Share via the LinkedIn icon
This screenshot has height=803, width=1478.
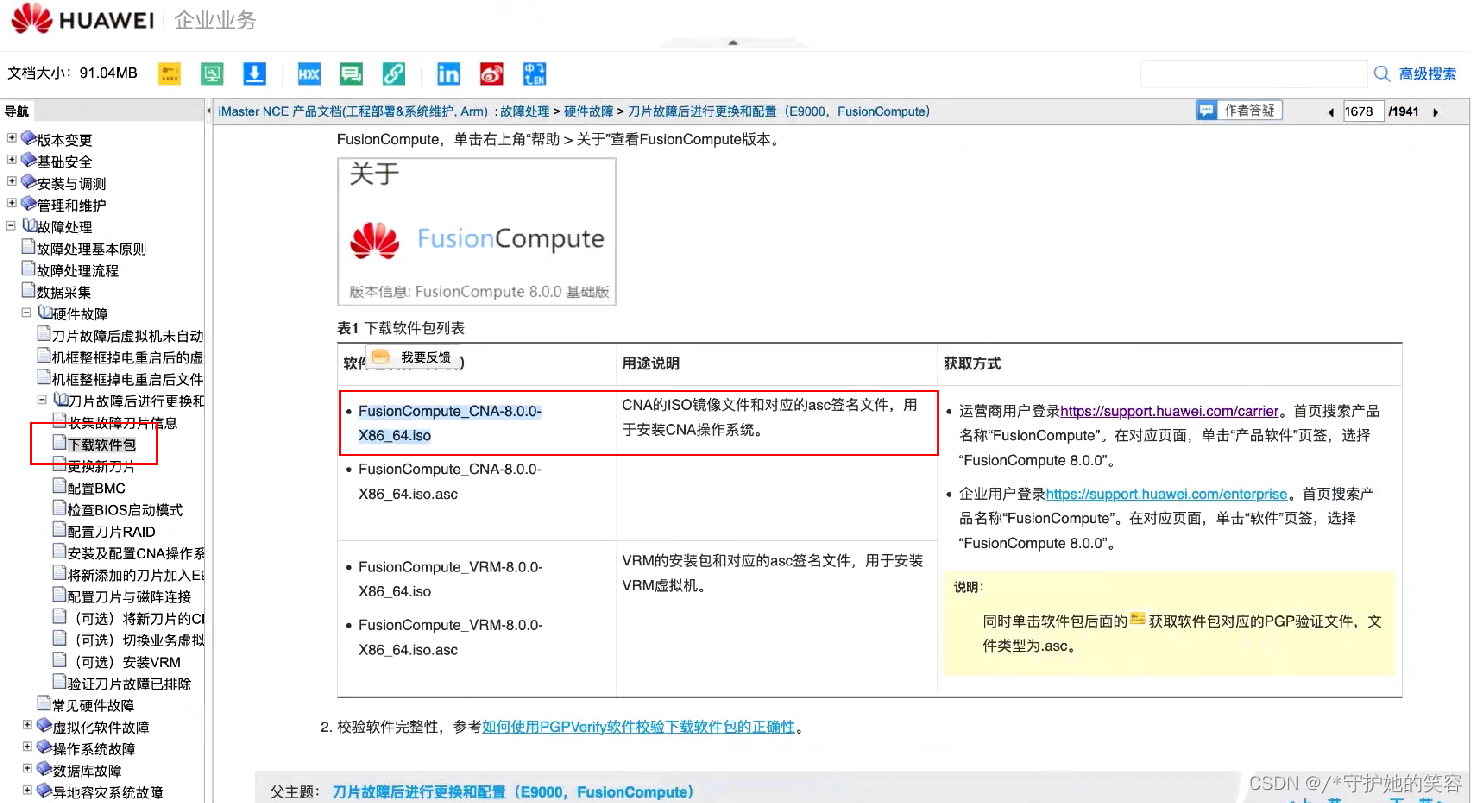click(448, 74)
